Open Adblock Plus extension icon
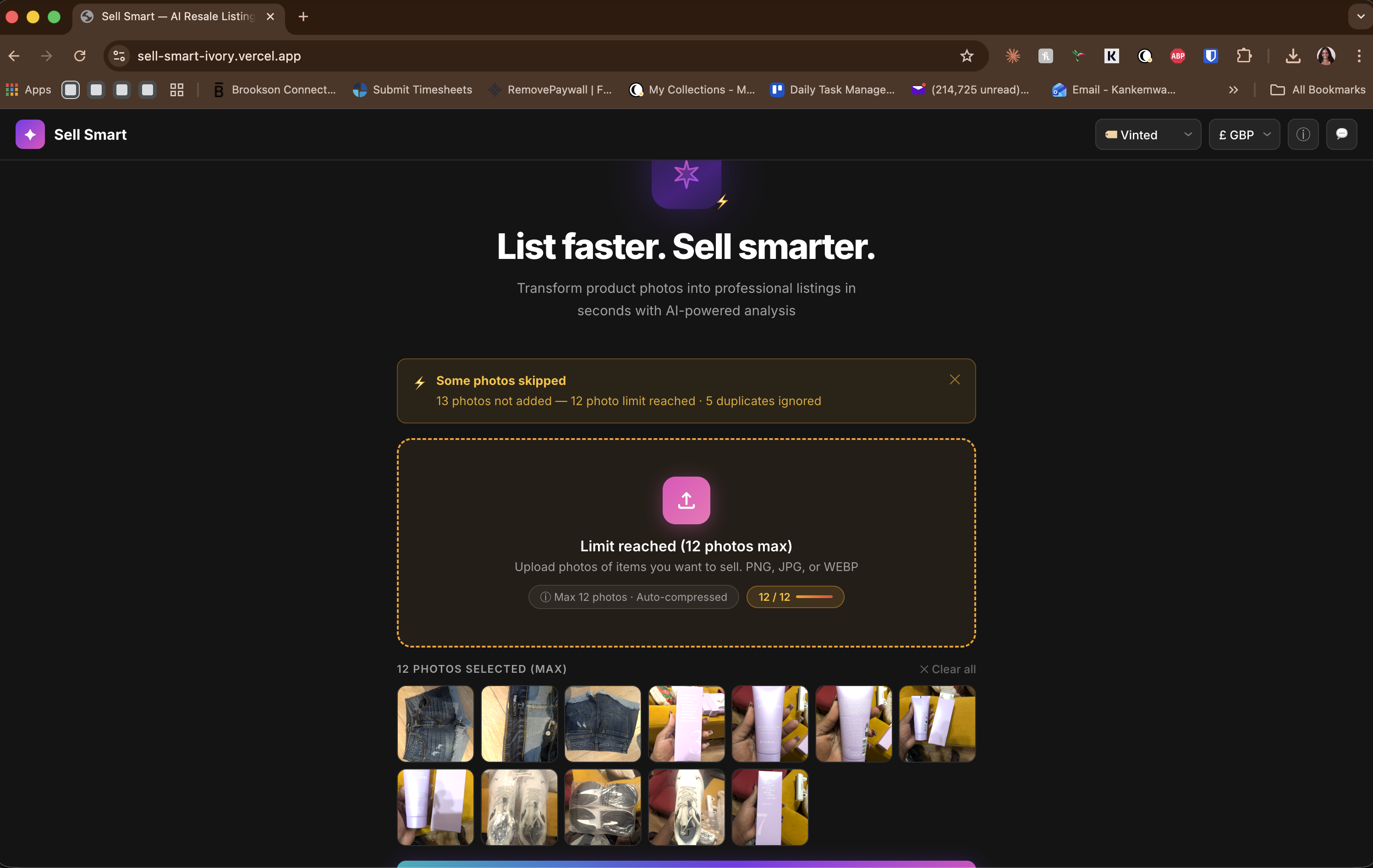This screenshot has width=1373, height=868. [1177, 56]
